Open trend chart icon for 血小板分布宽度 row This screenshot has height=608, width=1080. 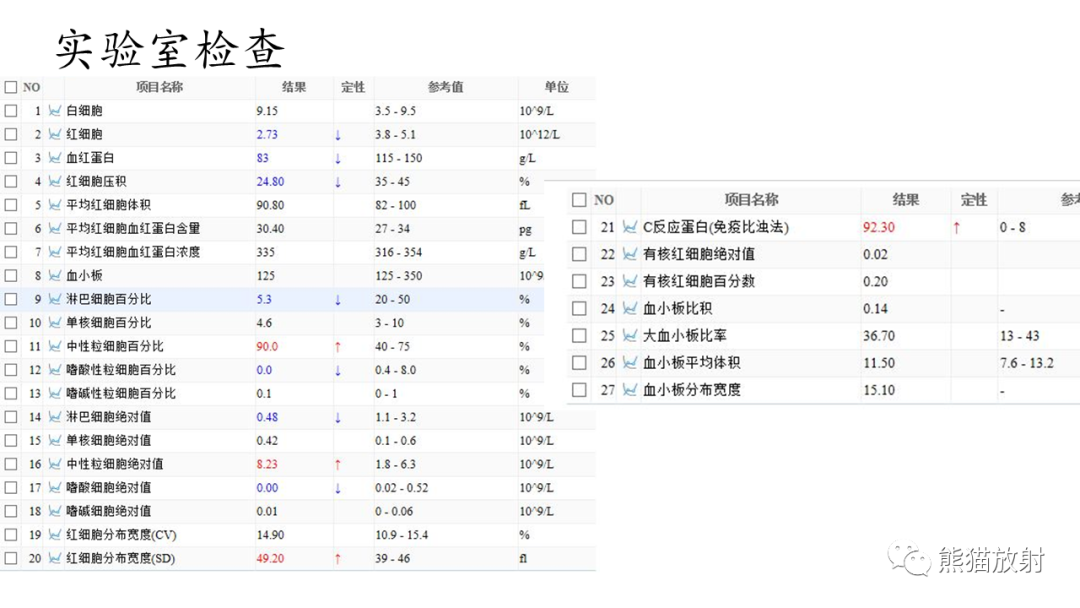click(630, 390)
